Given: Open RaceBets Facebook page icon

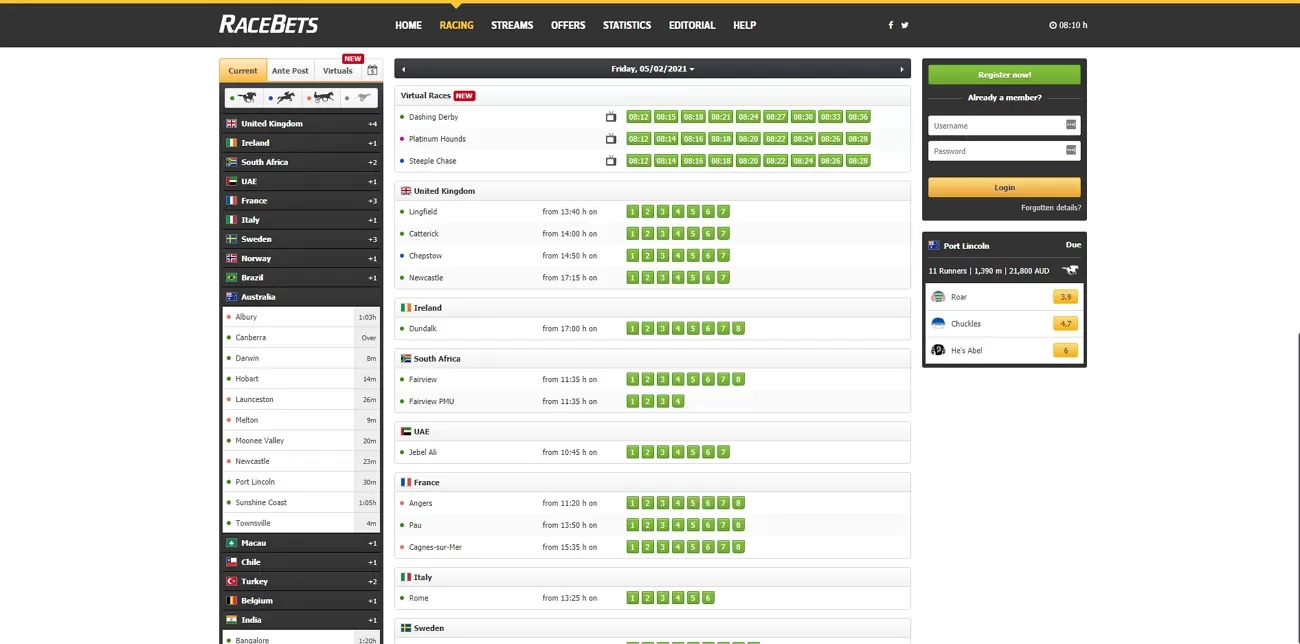Looking at the screenshot, I should 891,25.
